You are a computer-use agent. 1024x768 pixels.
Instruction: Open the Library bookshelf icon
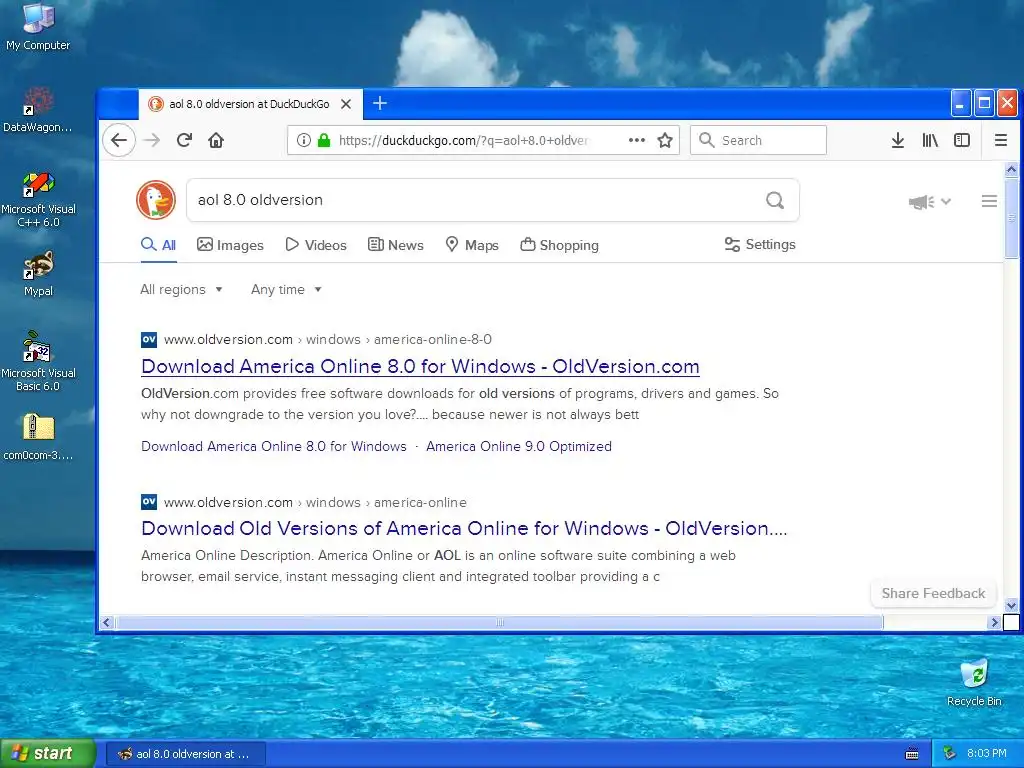tap(930, 140)
